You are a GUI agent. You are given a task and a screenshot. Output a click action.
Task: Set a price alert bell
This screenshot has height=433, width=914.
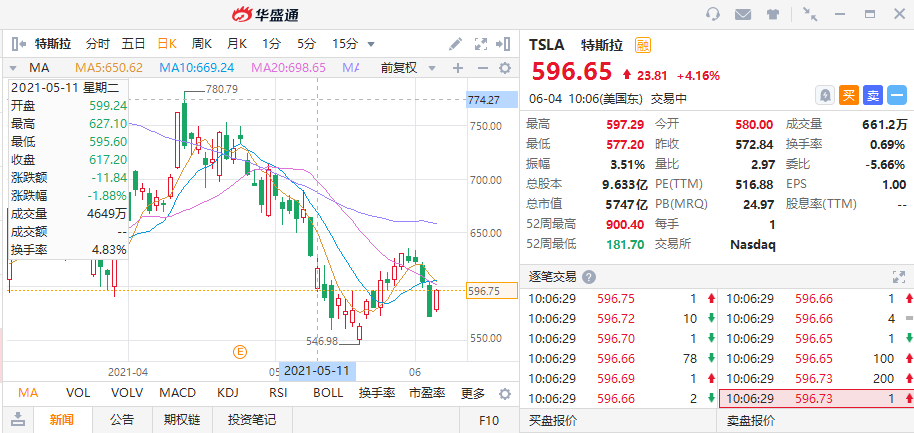pos(825,96)
